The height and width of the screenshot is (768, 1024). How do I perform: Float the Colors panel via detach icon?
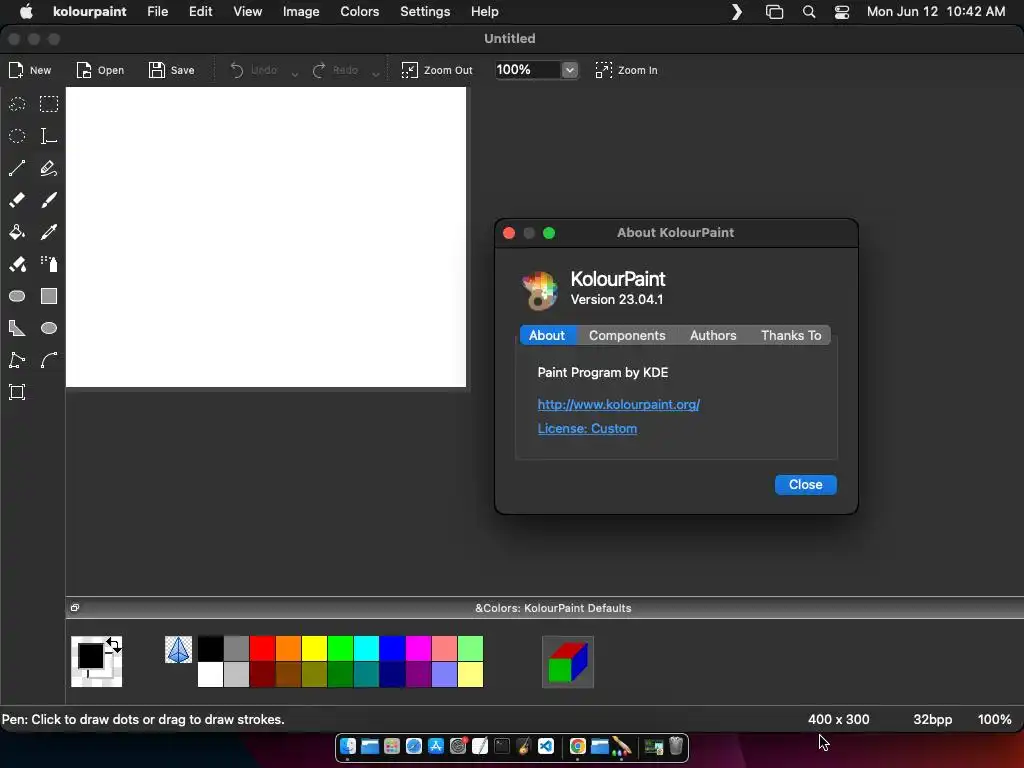point(75,608)
